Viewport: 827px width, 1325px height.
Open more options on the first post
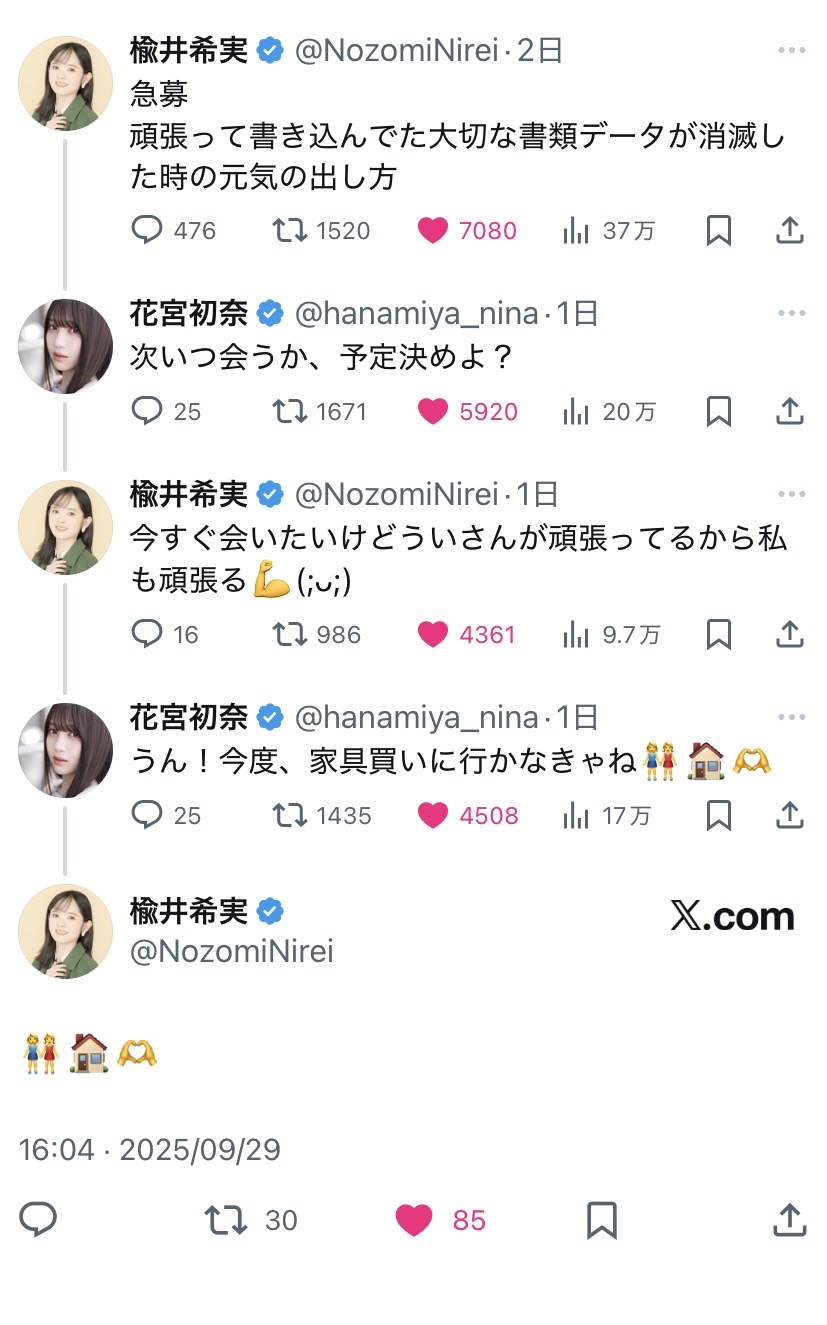coord(791,51)
